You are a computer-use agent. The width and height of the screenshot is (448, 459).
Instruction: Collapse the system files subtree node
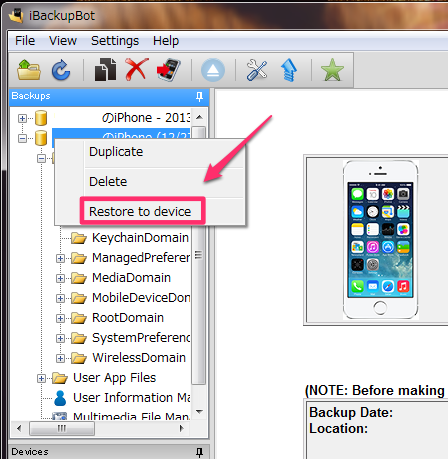[x=41, y=158]
